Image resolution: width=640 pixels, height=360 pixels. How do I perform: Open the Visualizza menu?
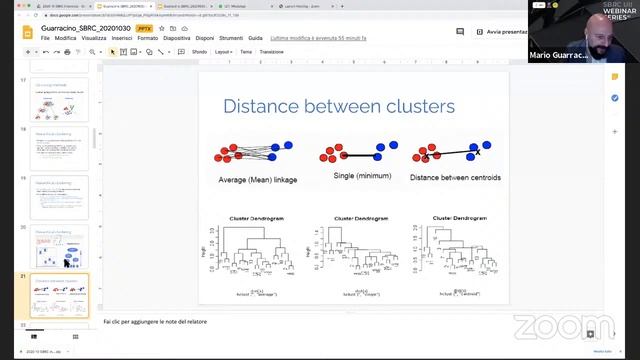(x=94, y=38)
